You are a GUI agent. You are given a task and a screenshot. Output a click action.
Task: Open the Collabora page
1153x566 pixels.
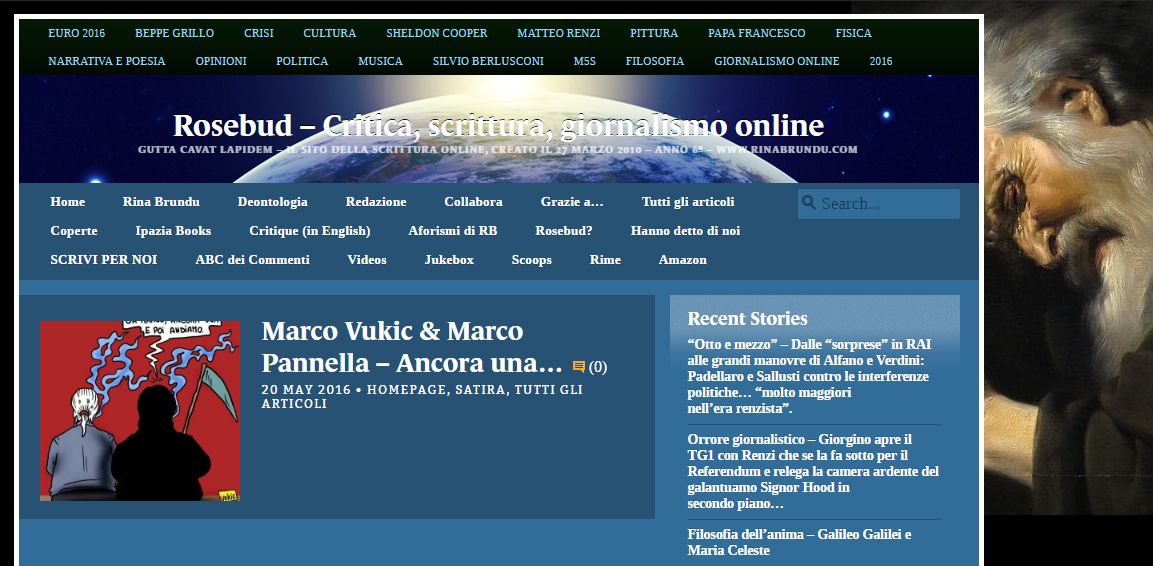474,201
